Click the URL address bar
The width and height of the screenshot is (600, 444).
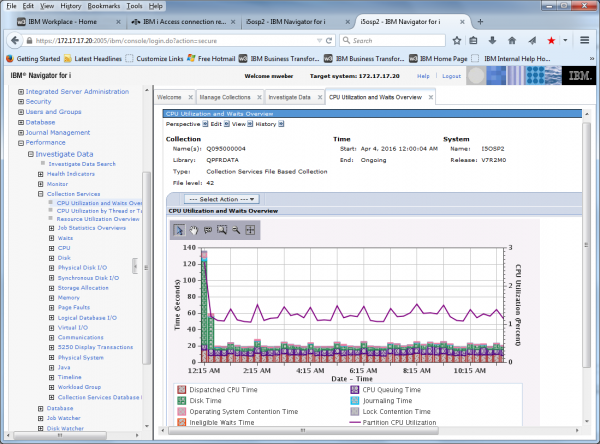pyautogui.click(x=174, y=41)
